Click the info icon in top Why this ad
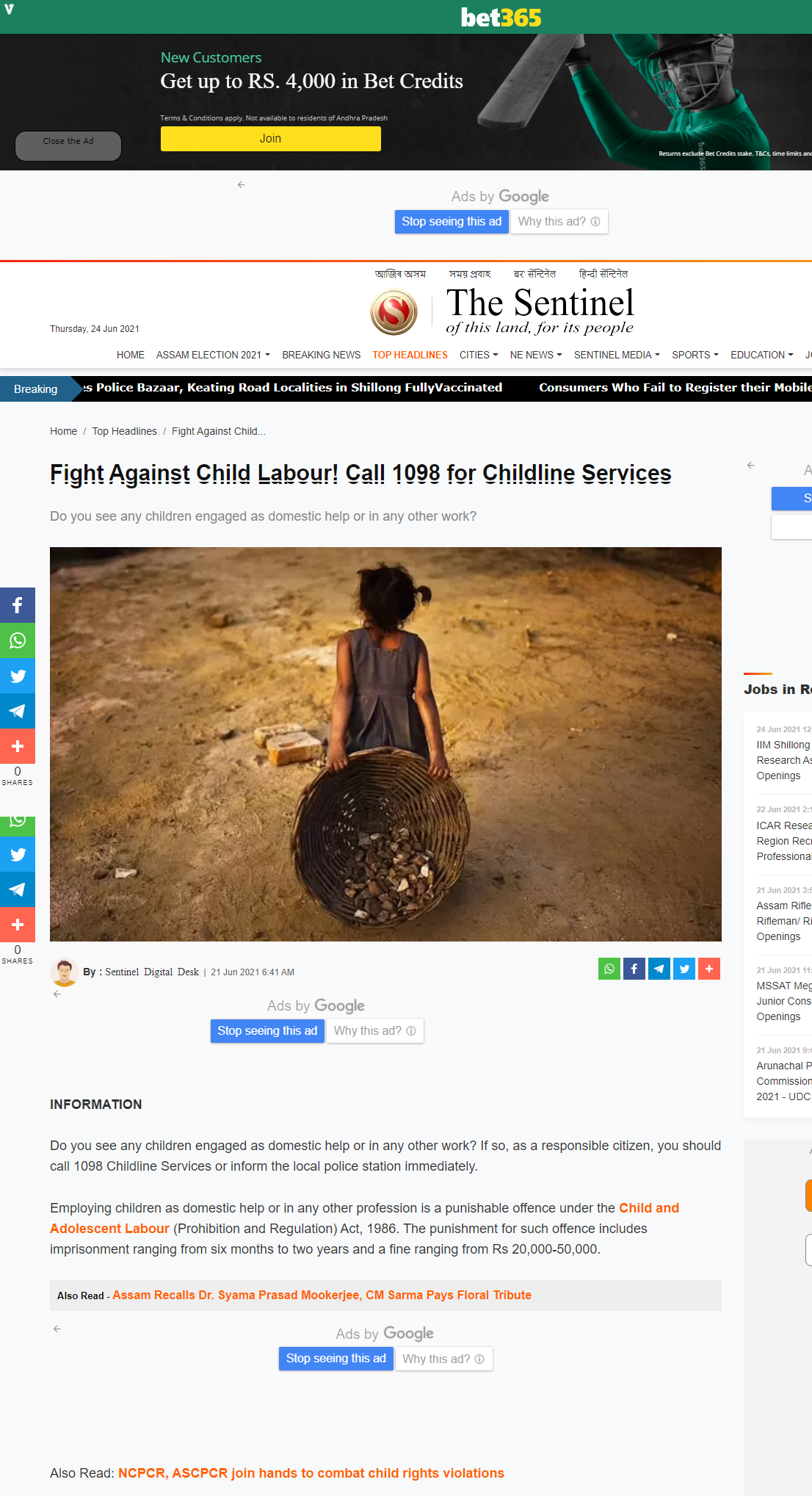The height and width of the screenshot is (1496, 812). (595, 221)
